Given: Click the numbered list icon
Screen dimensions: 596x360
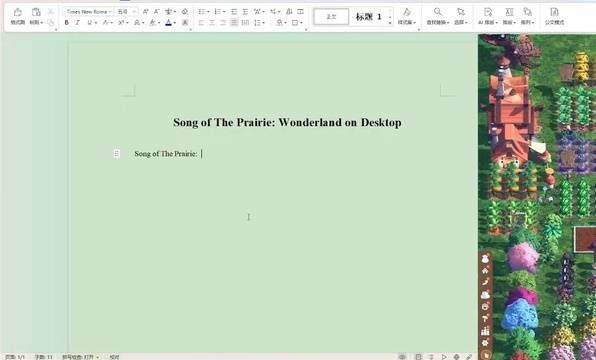Looking at the screenshot, I should (218, 12).
